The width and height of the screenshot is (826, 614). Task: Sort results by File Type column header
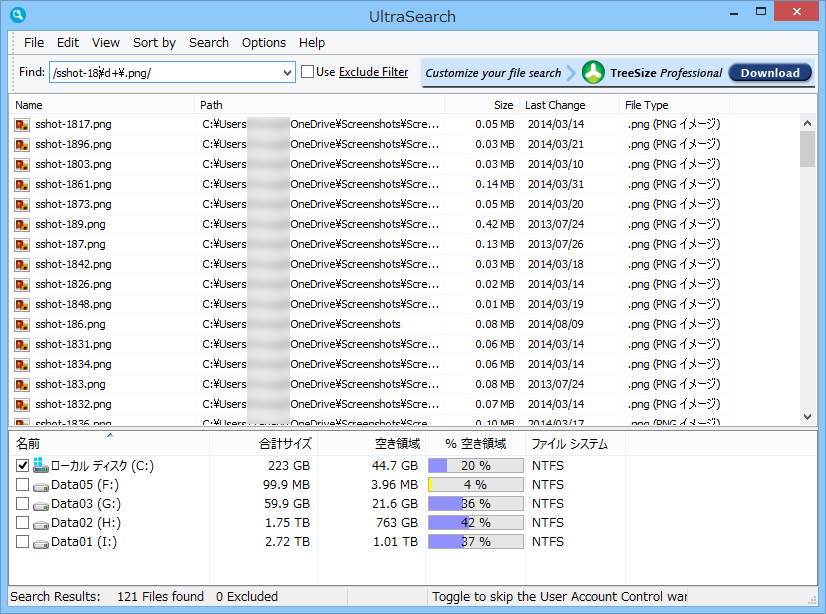click(x=675, y=105)
